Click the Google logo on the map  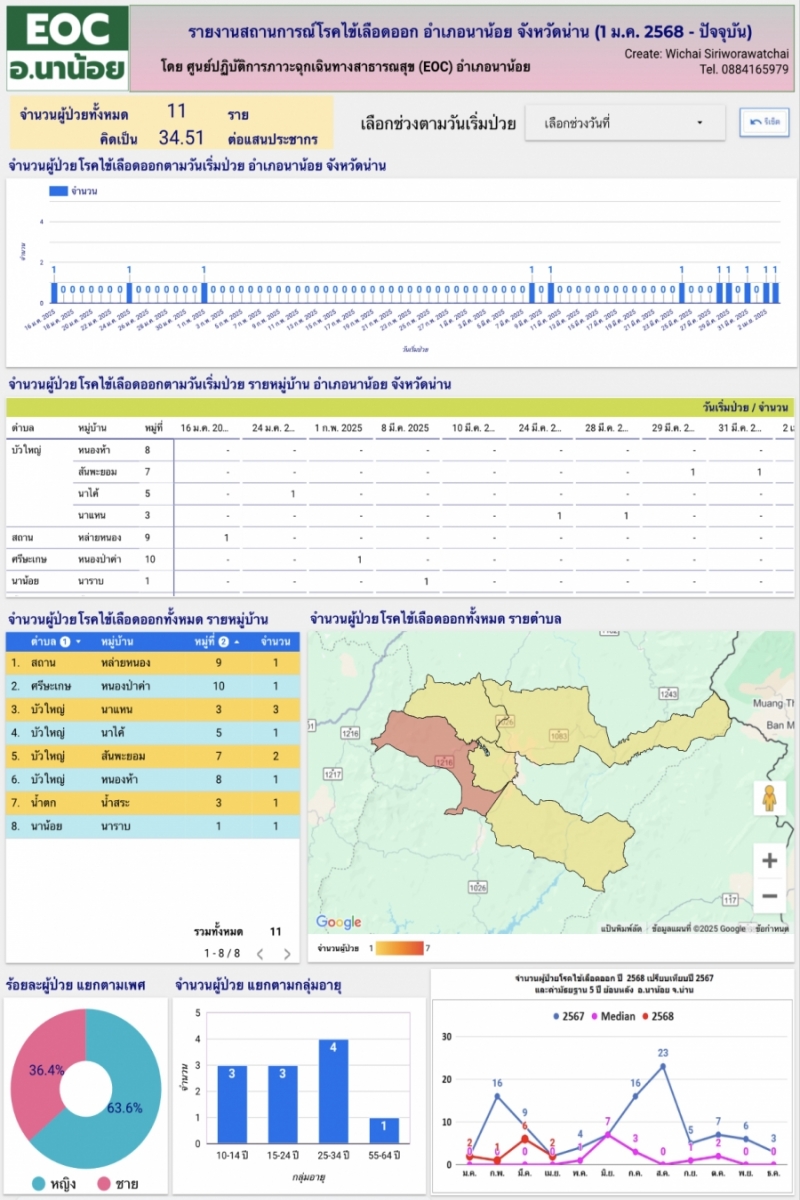[338, 922]
